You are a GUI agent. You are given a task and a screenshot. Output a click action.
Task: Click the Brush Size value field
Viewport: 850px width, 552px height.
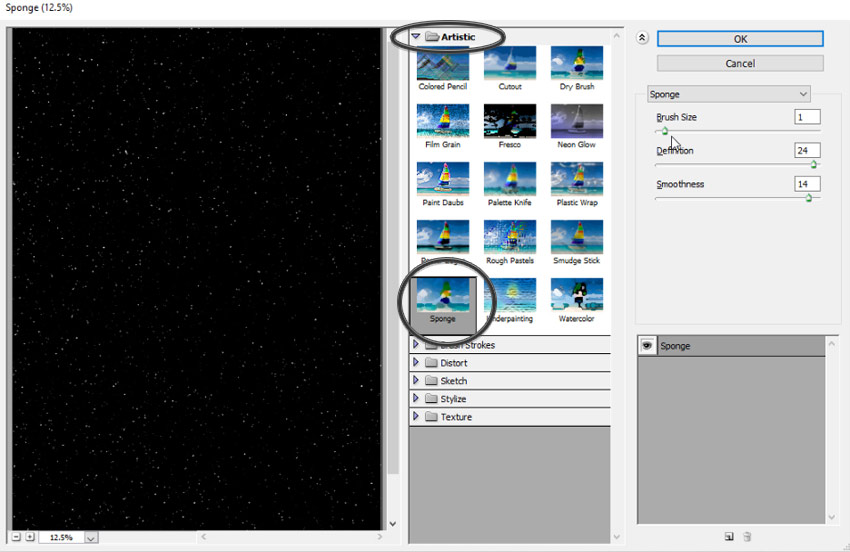[807, 117]
